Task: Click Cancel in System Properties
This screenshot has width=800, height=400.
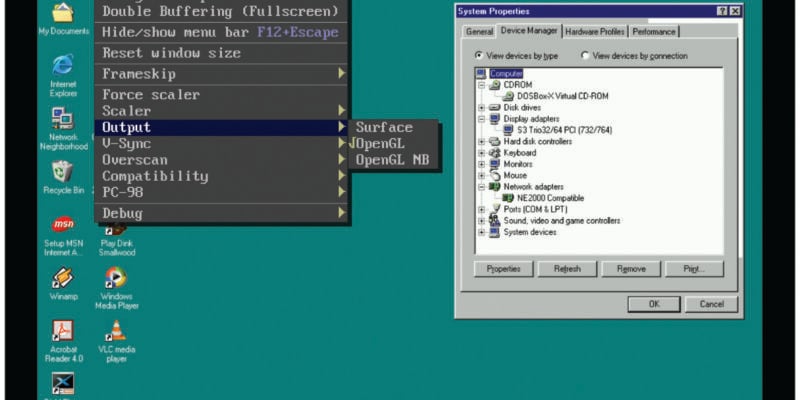Action: pyautogui.click(x=711, y=304)
